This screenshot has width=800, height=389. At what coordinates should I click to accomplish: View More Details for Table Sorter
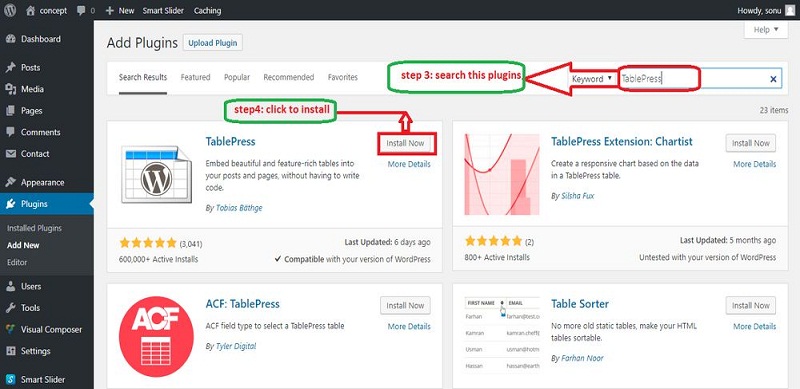tap(755, 326)
